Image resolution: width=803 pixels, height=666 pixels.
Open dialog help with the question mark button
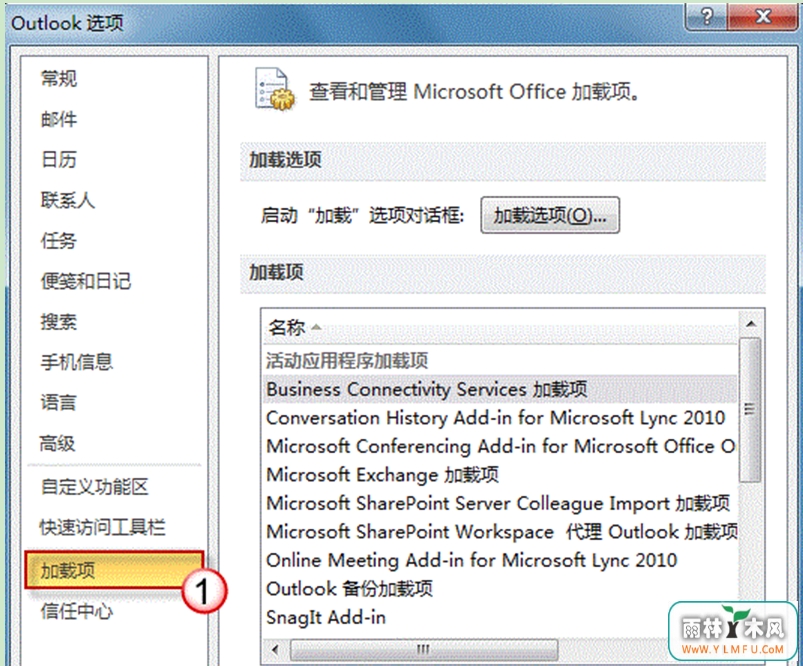(x=706, y=16)
